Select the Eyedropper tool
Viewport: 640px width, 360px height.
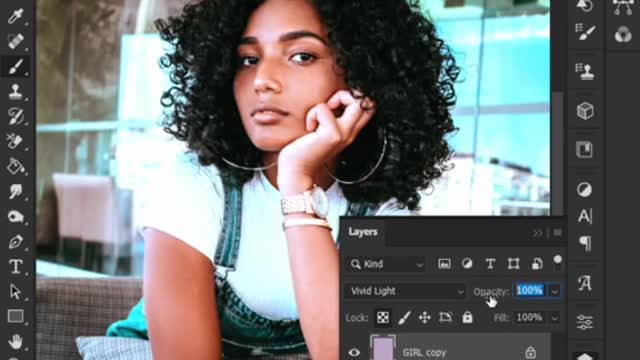16,16
